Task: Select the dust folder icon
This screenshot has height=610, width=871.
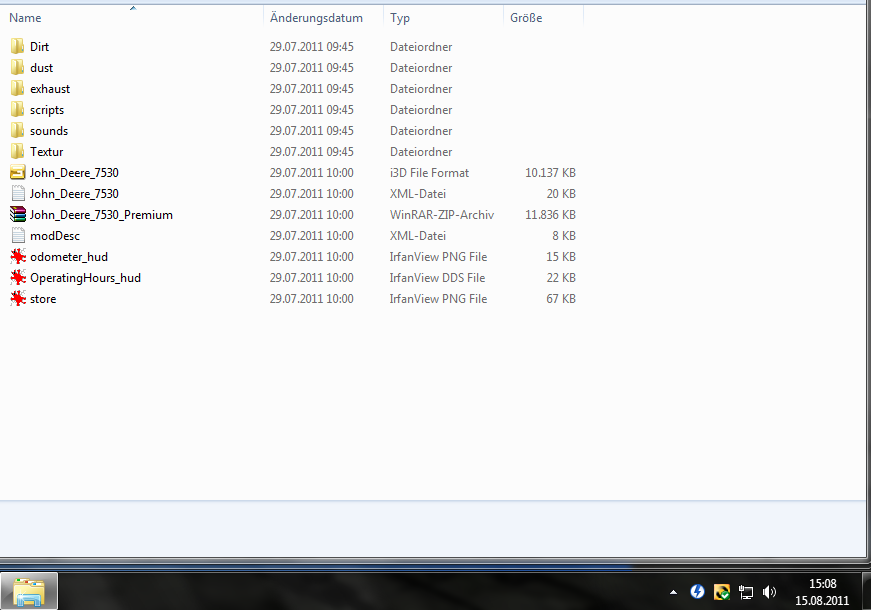Action: (17, 68)
